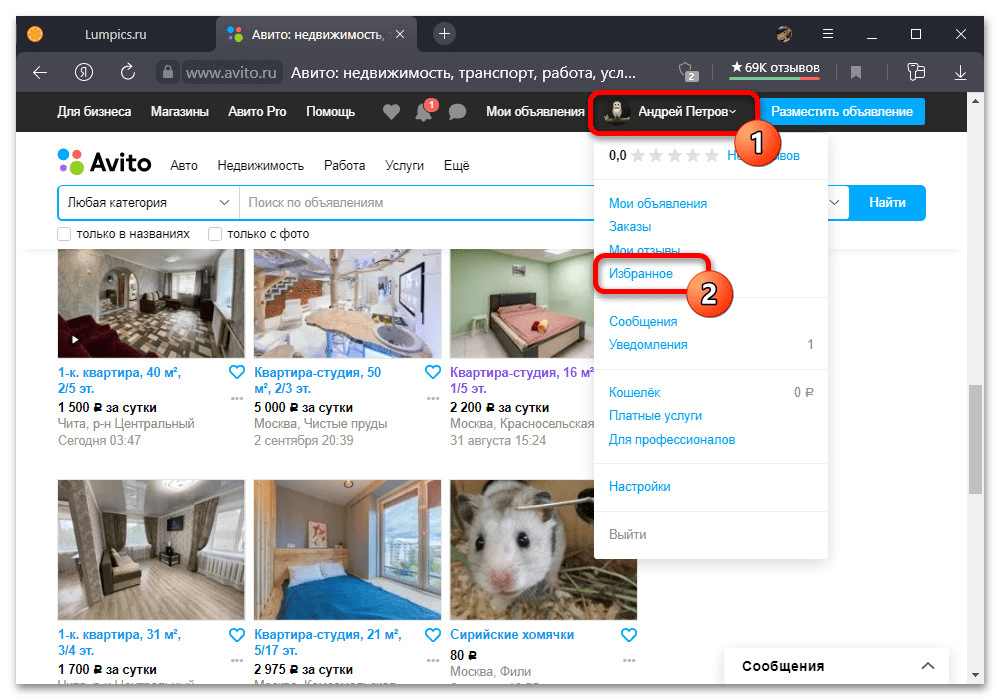The width and height of the screenshot is (1000, 700).
Task: Enable 'только в названиях' checkbox
Action: pyautogui.click(x=65, y=234)
